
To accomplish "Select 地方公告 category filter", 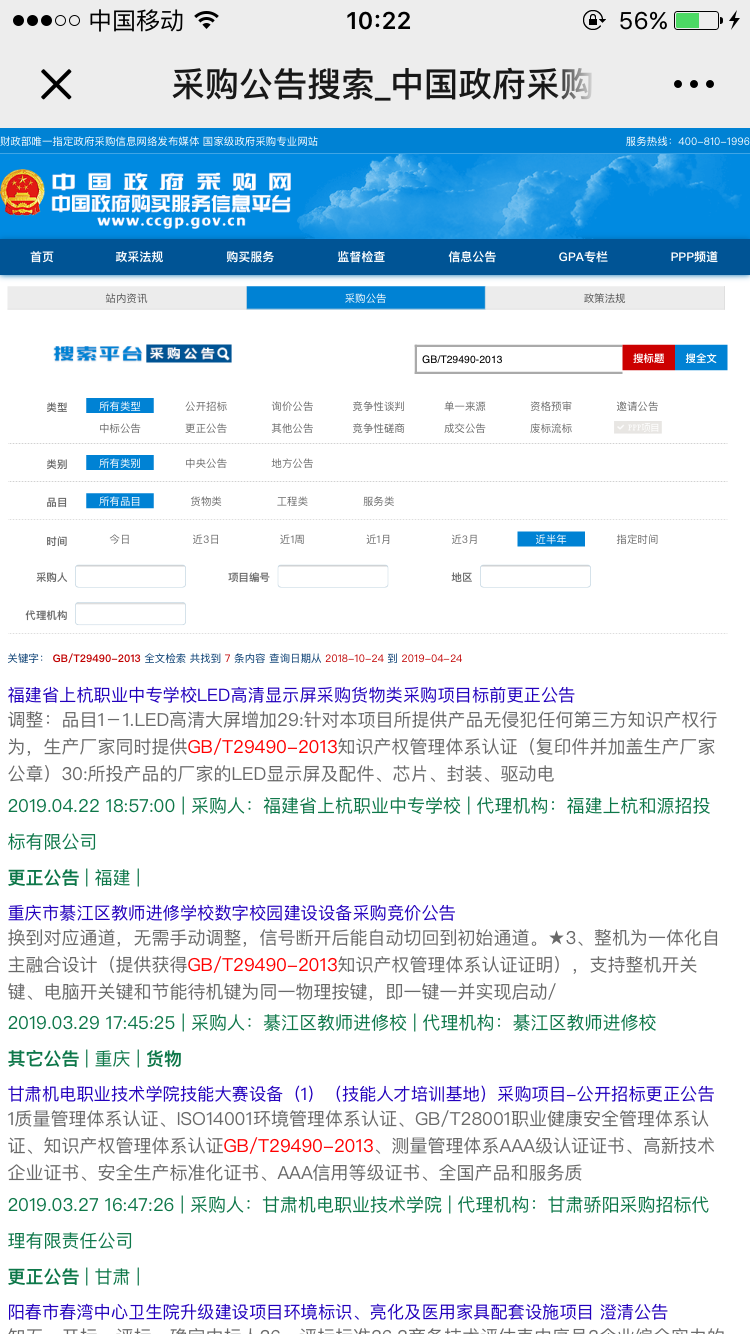I will [292, 463].
